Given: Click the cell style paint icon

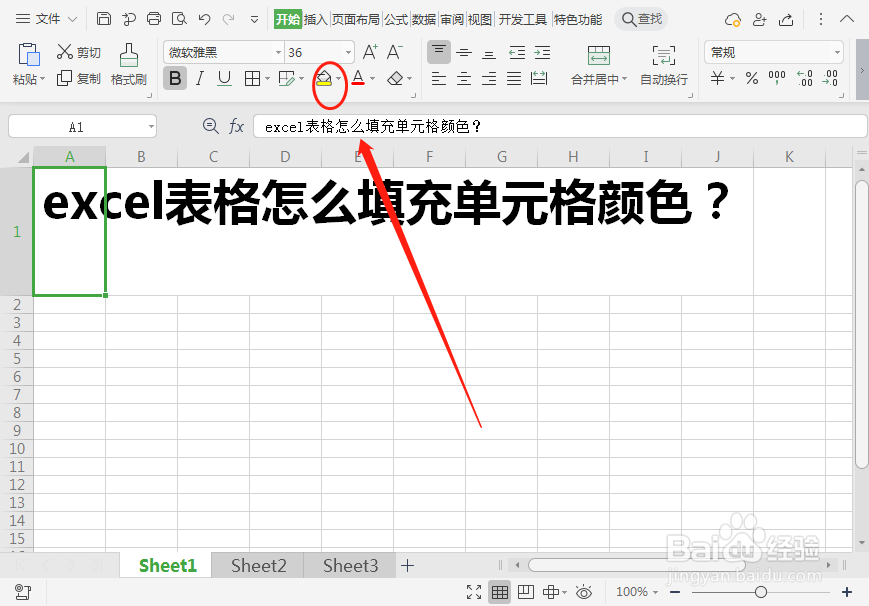Looking at the screenshot, I should tap(287, 79).
